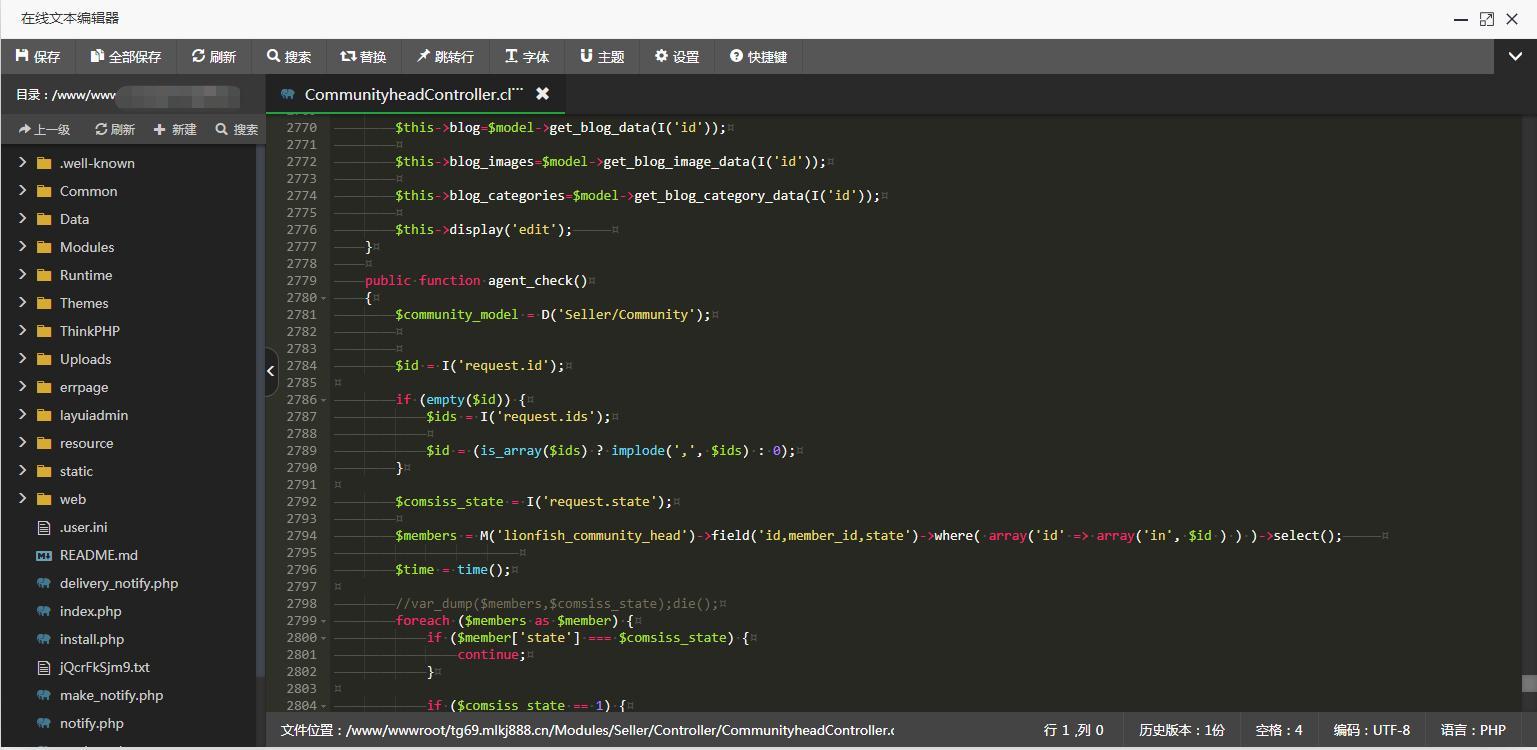This screenshot has height=750, width=1537.
Task: Collapse the file sidebar panel arrow
Action: [x=270, y=371]
